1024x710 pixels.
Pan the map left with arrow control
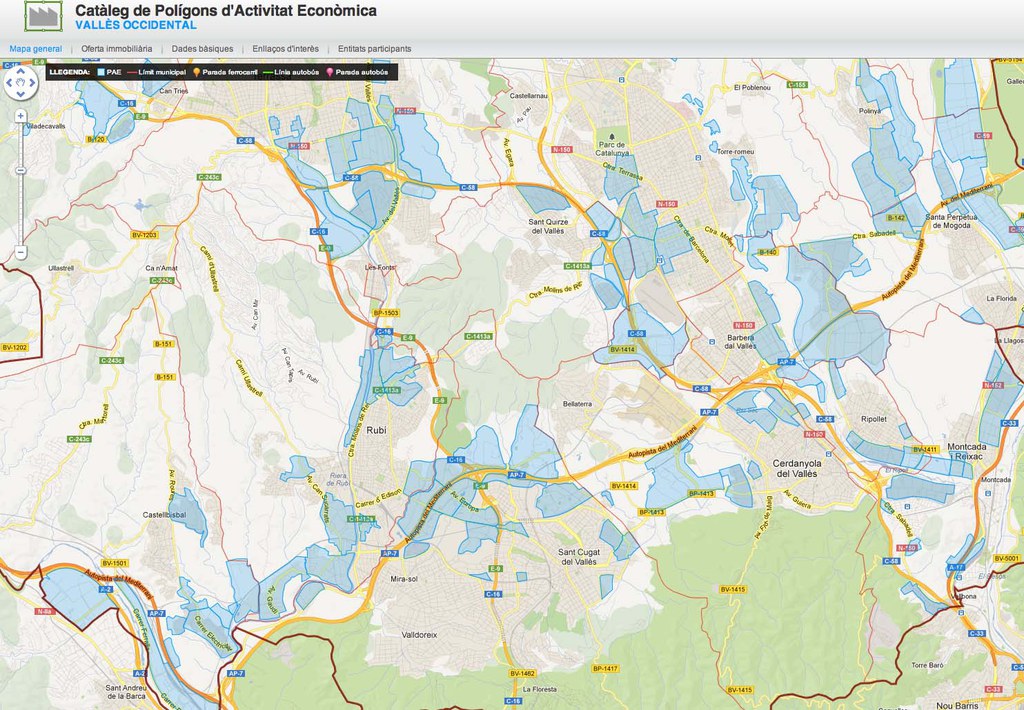(9, 83)
